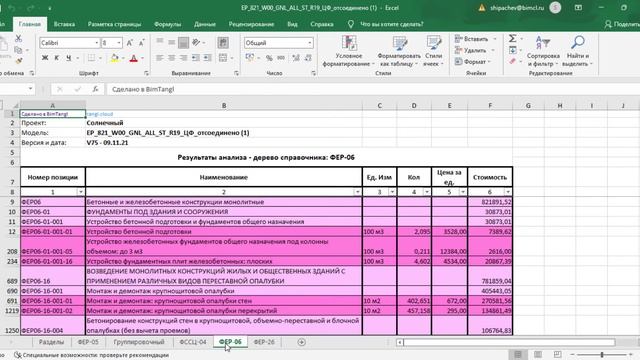
Task: Click comma style (000) icon
Action: [x=281, y=58]
